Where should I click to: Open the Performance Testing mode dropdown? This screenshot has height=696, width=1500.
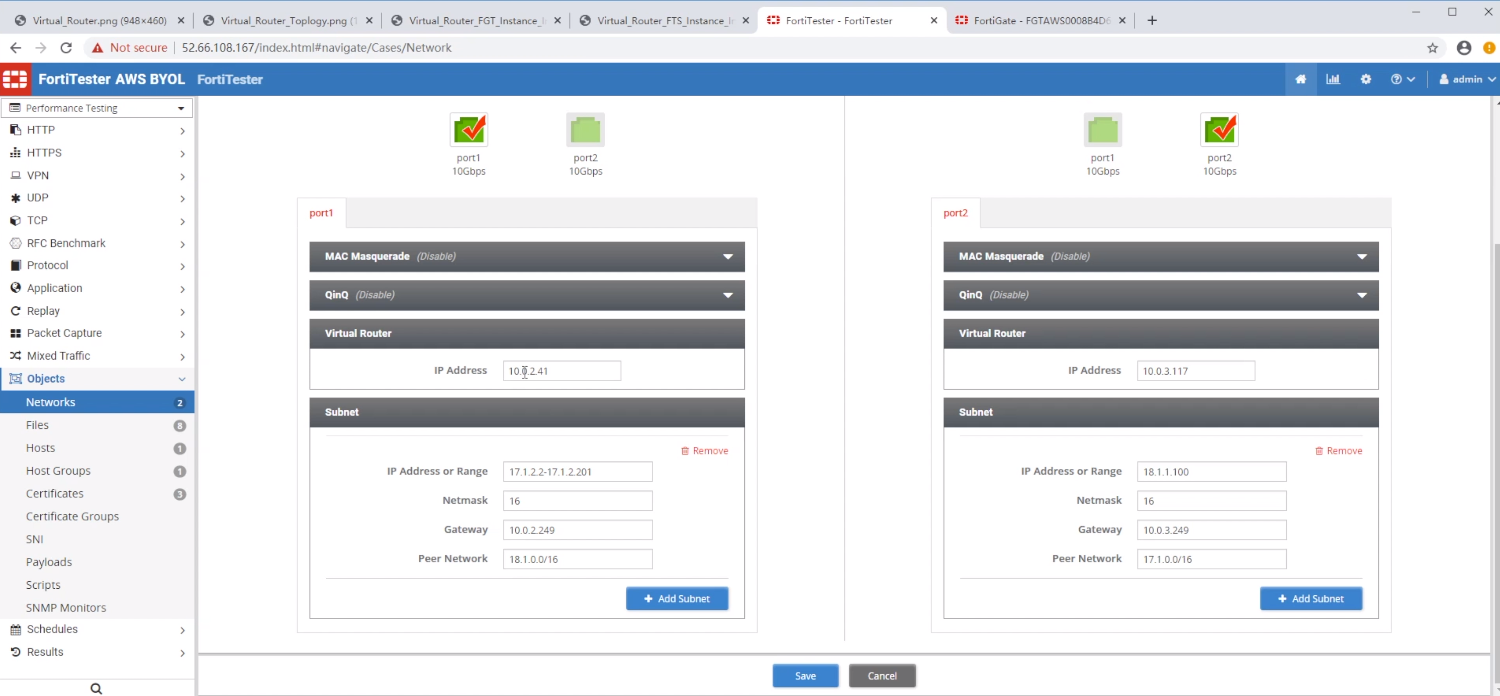[x=96, y=107]
